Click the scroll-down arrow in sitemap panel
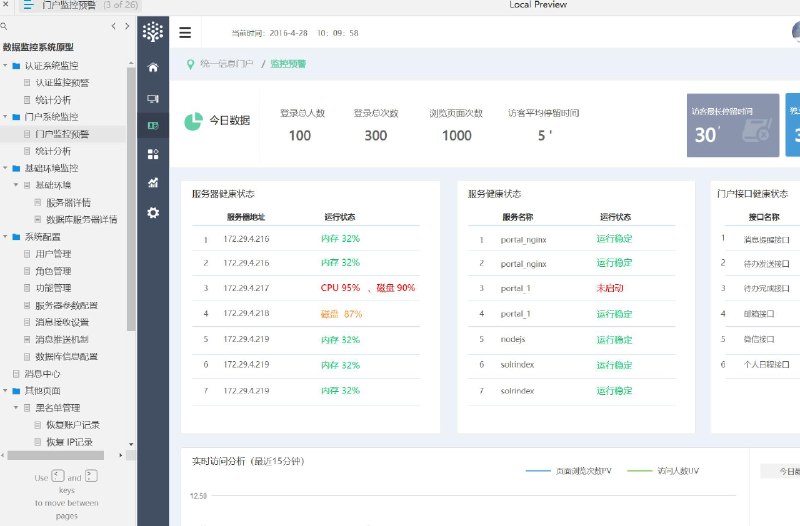 [131, 444]
